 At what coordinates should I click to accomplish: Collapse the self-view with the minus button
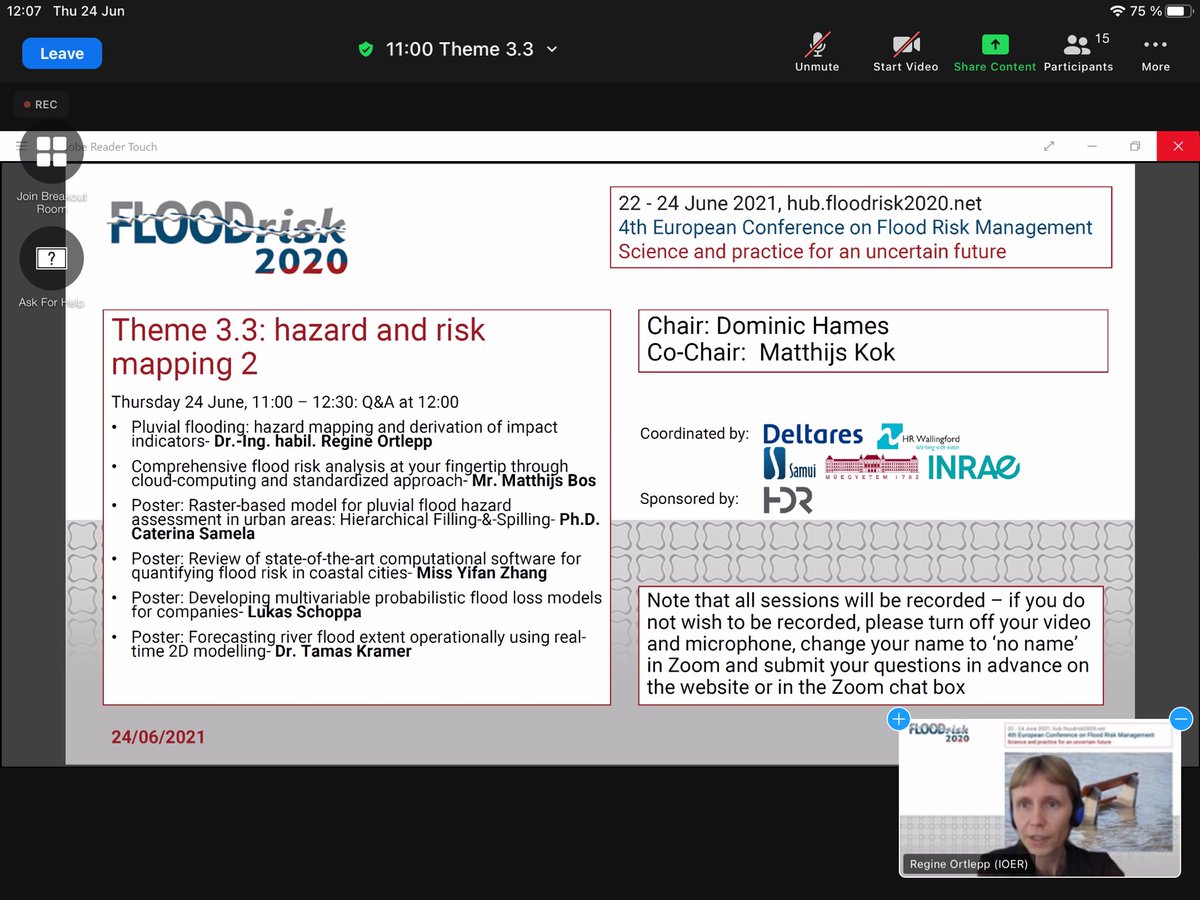[1181, 719]
